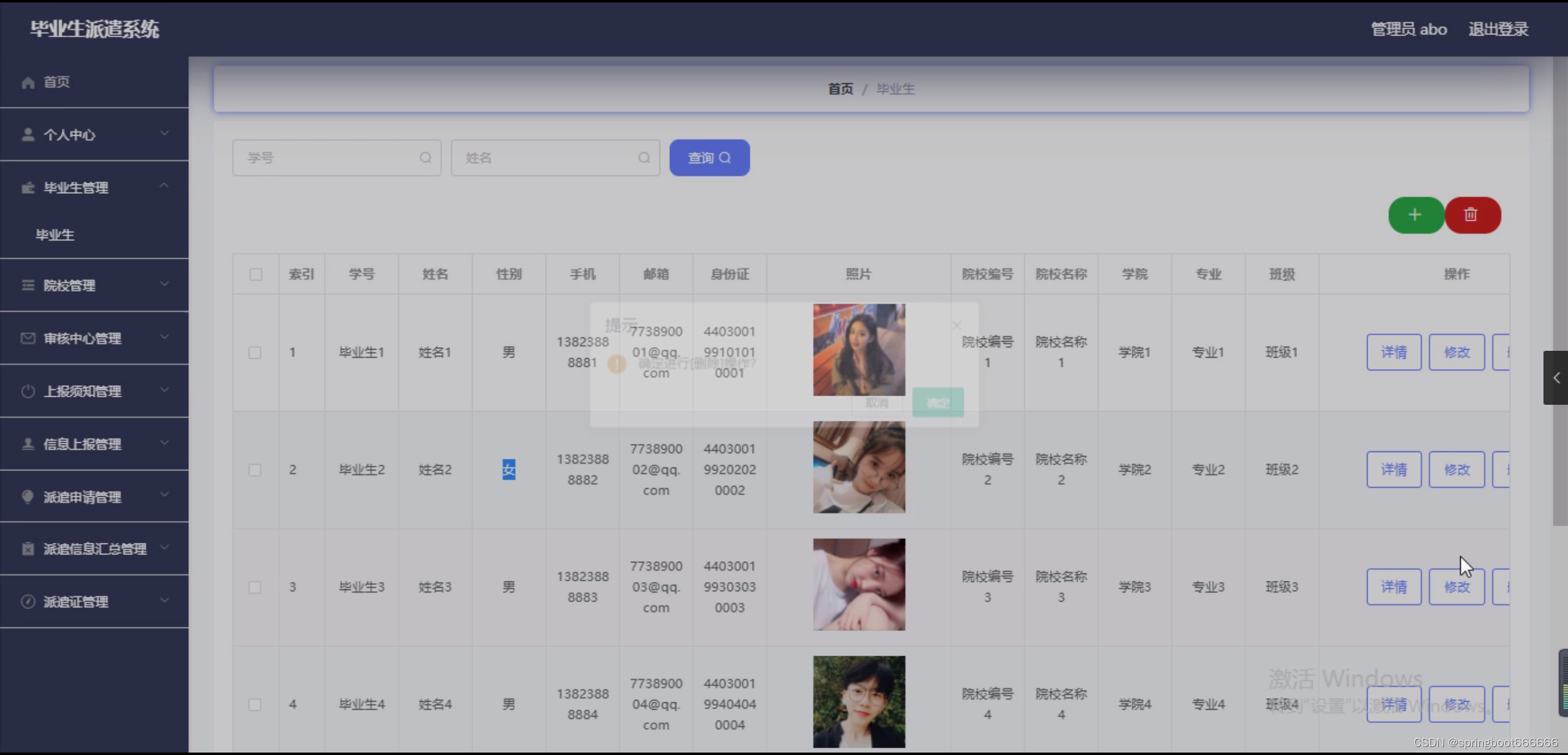Click 详情 for 毕业生3
The width and height of the screenshot is (1568, 755).
(1394, 586)
